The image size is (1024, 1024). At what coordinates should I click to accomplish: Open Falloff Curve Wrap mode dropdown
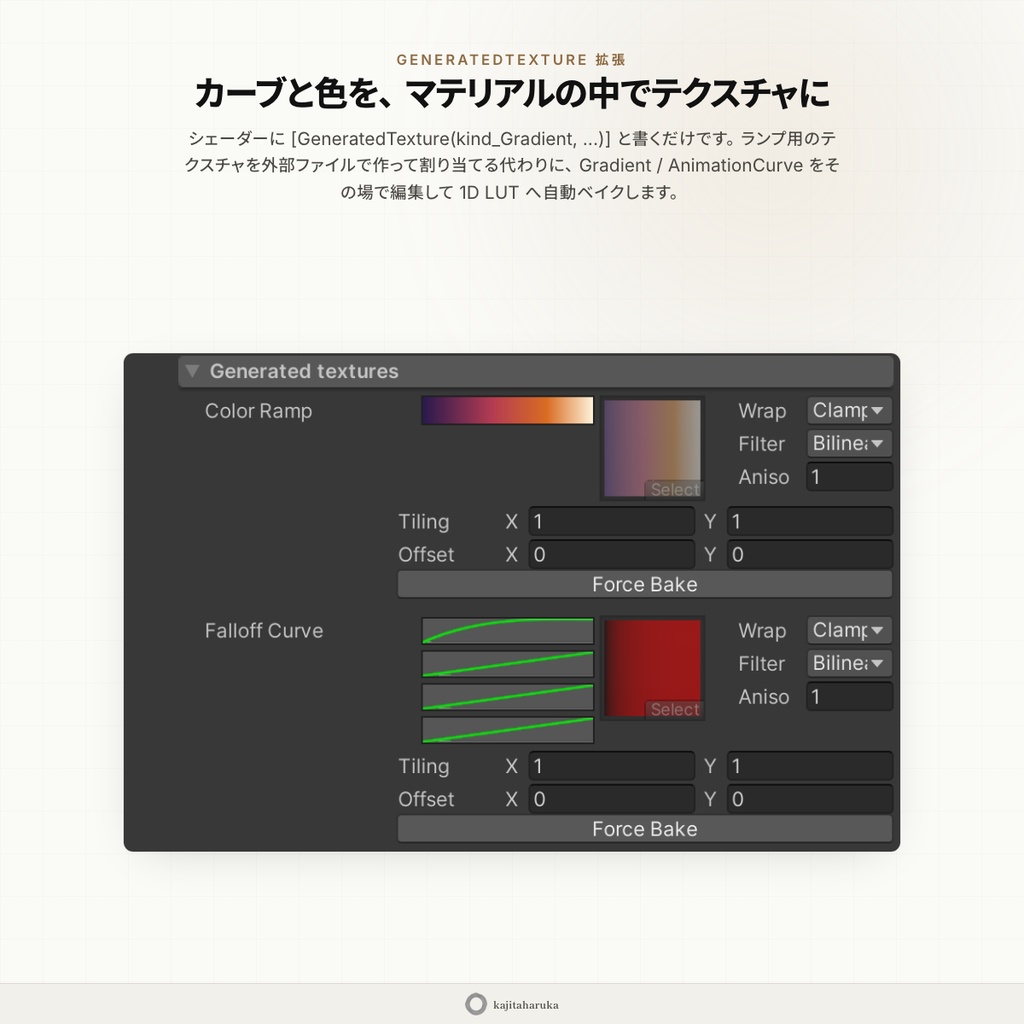click(x=849, y=630)
